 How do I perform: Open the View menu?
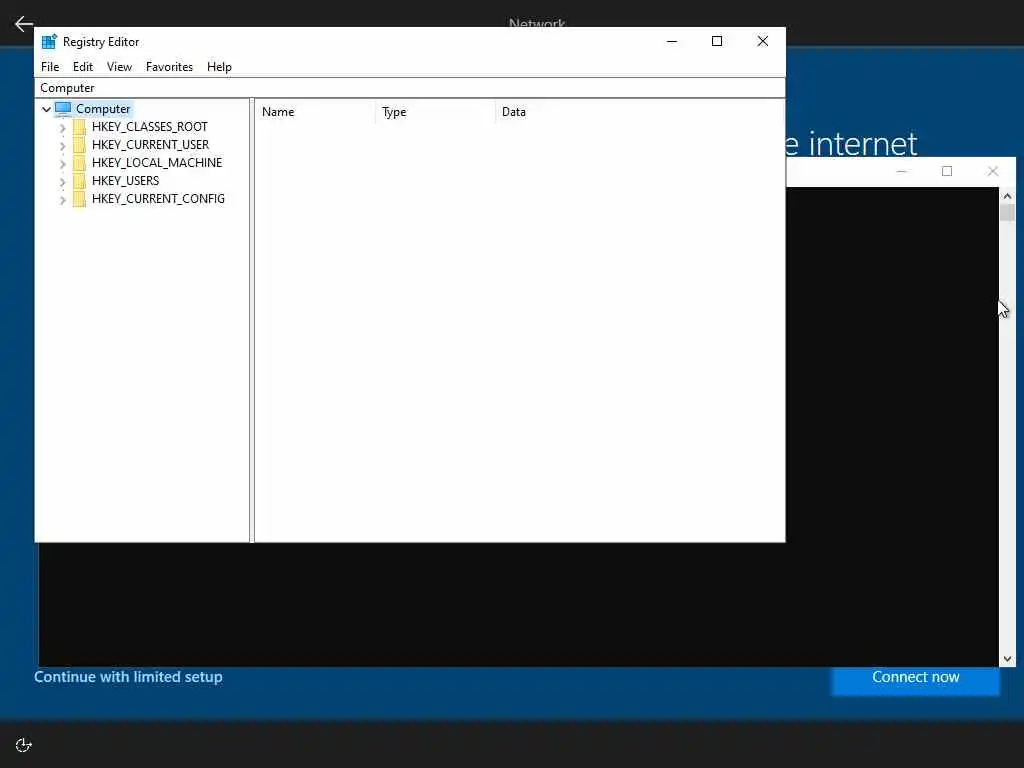pos(120,67)
